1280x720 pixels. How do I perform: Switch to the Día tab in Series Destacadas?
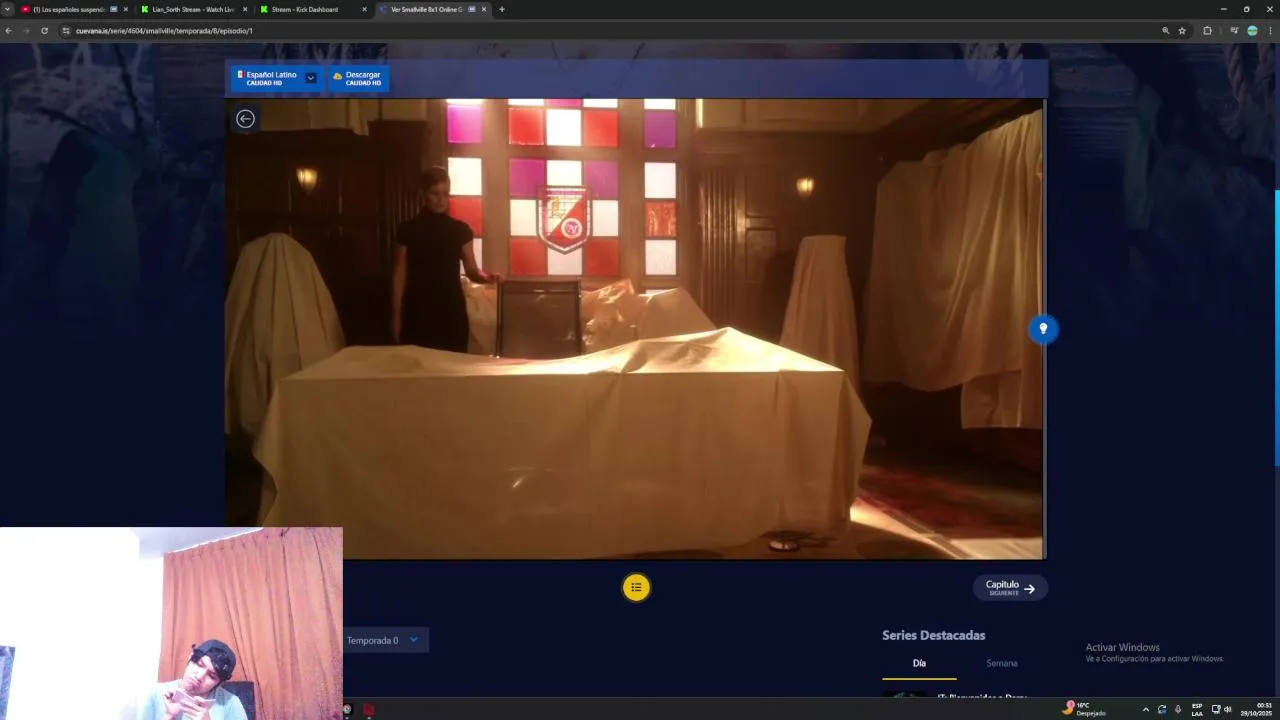coord(919,663)
